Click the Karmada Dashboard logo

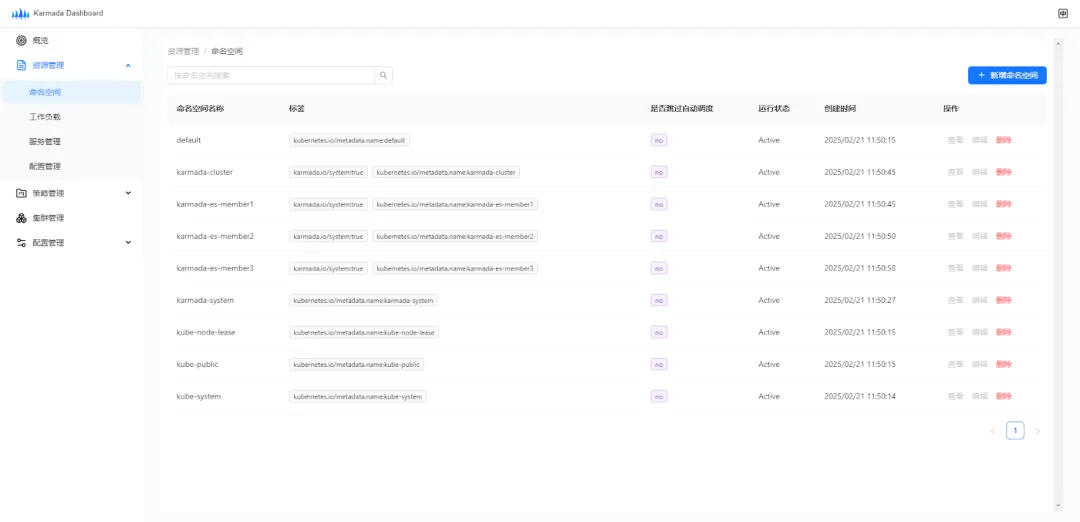pyautogui.click(x=20, y=13)
